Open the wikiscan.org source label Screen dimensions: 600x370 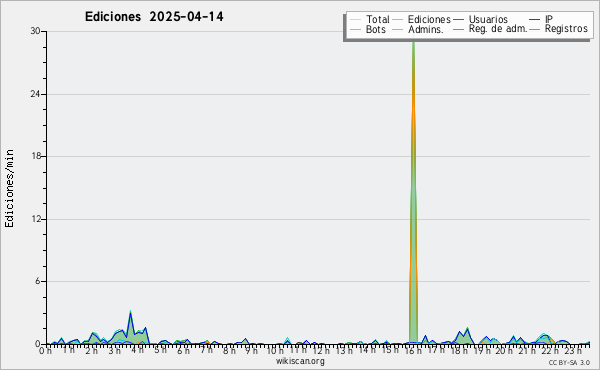(x=300, y=361)
